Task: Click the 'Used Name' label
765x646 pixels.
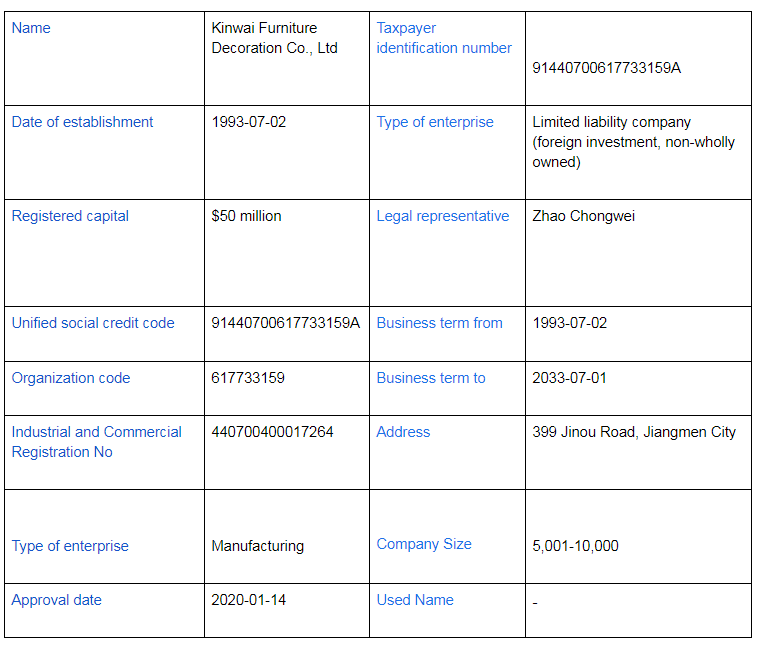Action: (x=415, y=600)
